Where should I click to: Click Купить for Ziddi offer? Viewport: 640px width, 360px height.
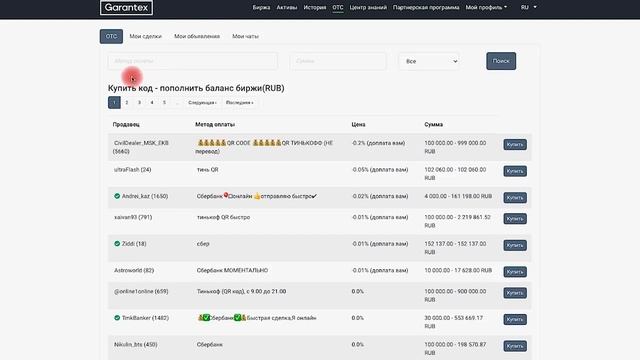coord(515,245)
